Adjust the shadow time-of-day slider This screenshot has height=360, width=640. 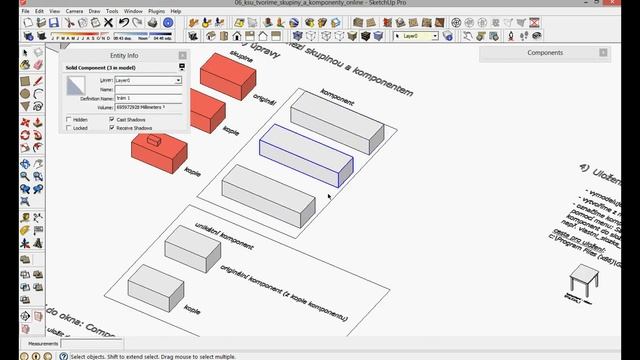click(x=143, y=36)
